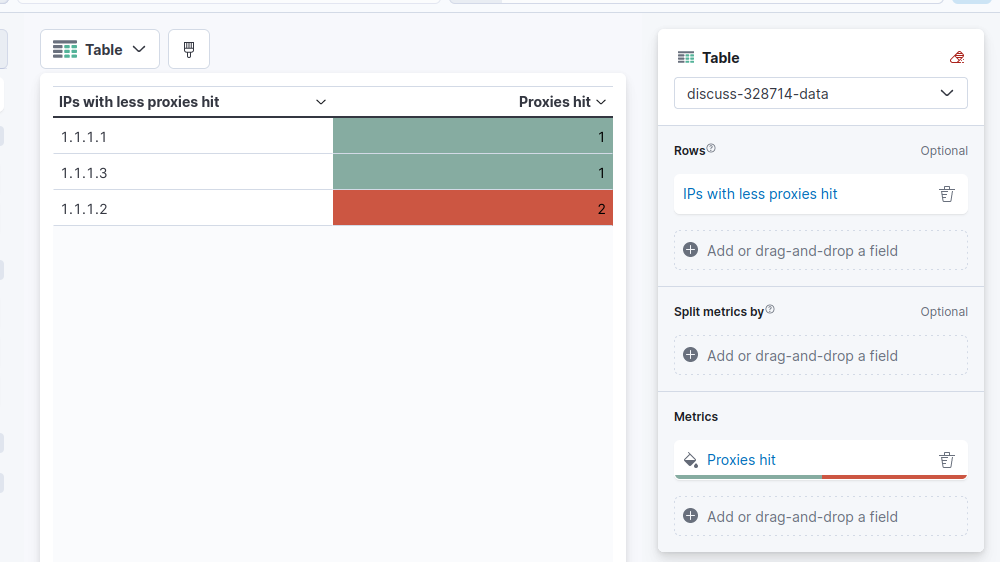Delete the Proxies hit metric

[947, 460]
